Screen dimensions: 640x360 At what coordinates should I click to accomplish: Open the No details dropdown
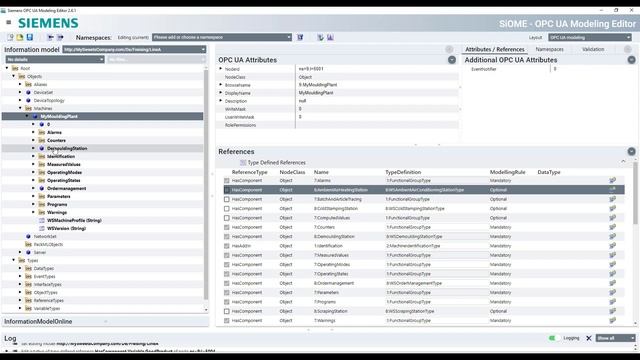coord(55,60)
